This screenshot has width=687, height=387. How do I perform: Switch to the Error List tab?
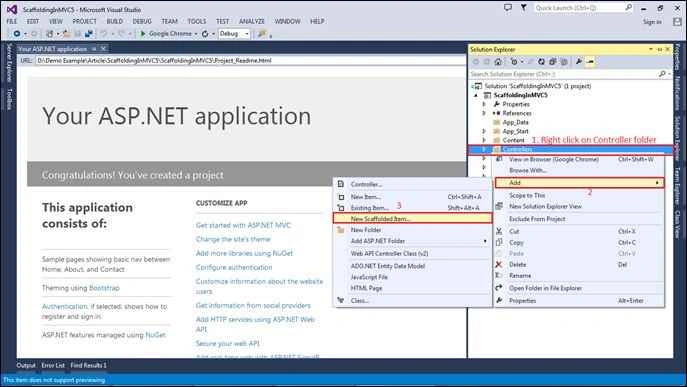53,365
